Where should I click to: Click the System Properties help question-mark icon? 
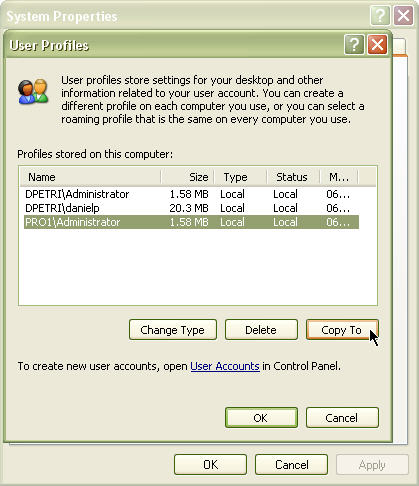tap(380, 15)
